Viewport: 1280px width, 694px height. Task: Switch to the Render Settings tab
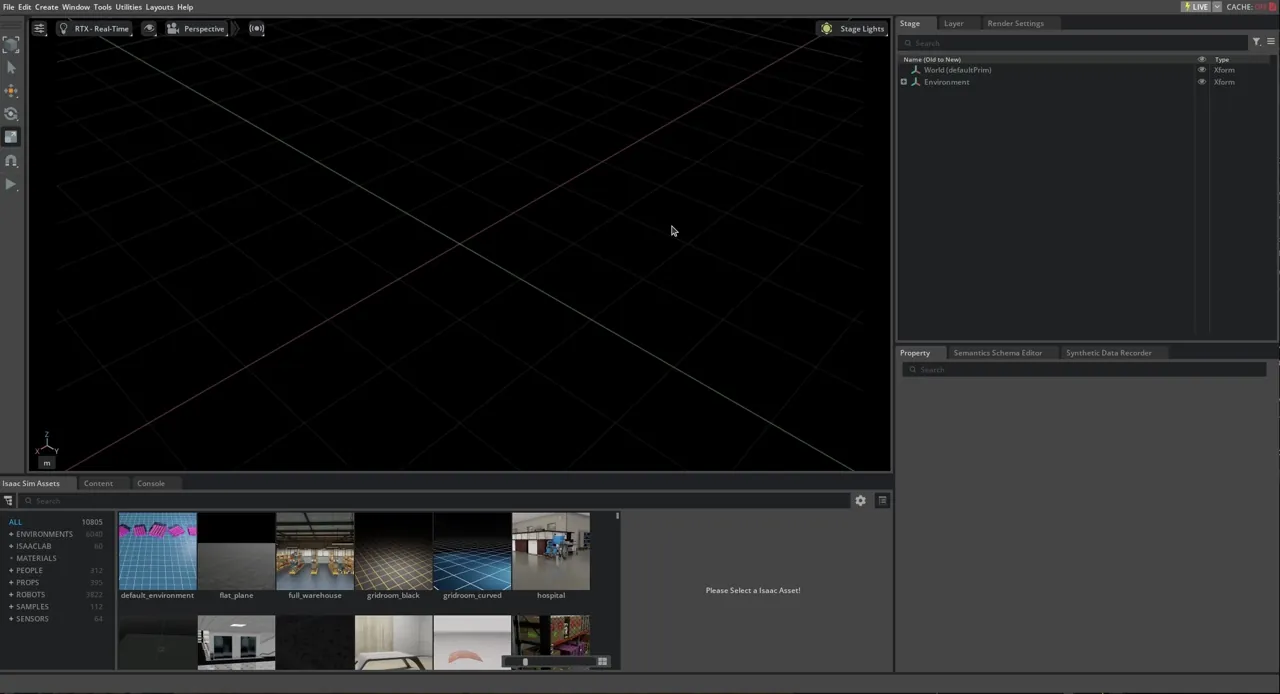1015,23
